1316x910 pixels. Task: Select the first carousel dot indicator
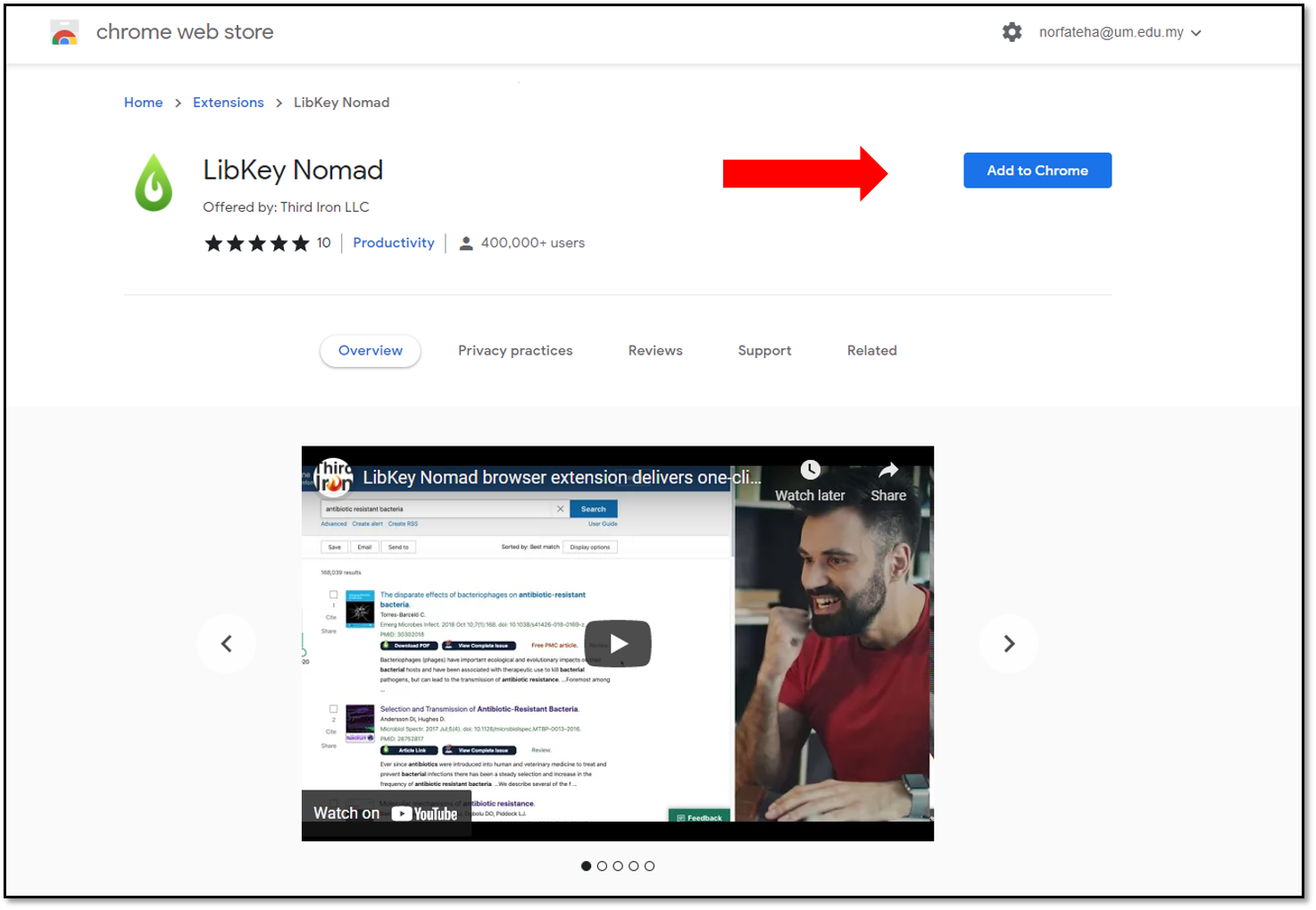click(586, 866)
